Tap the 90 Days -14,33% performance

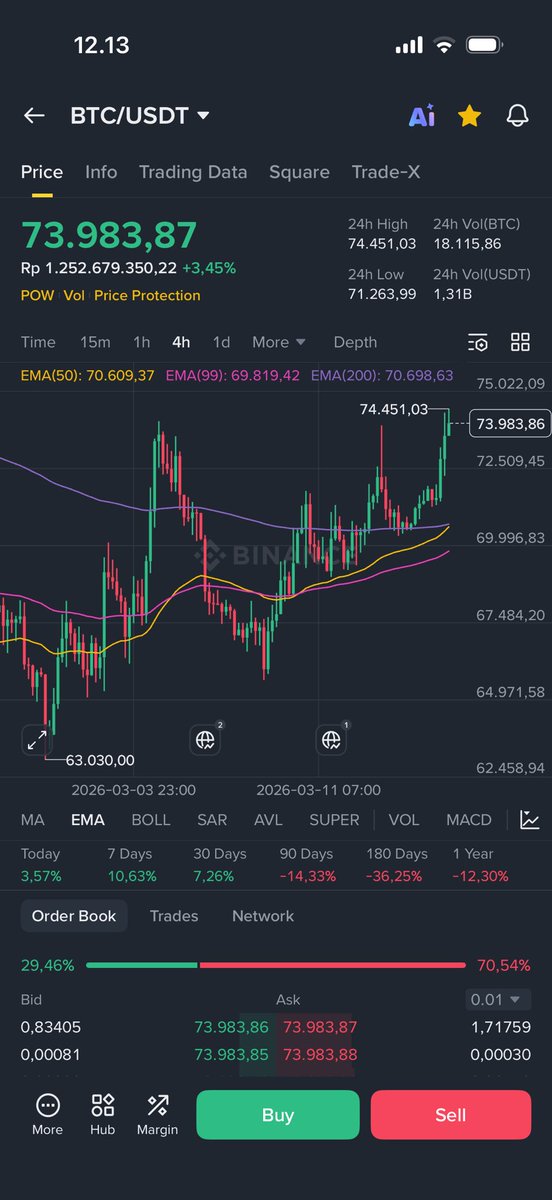coord(307,865)
